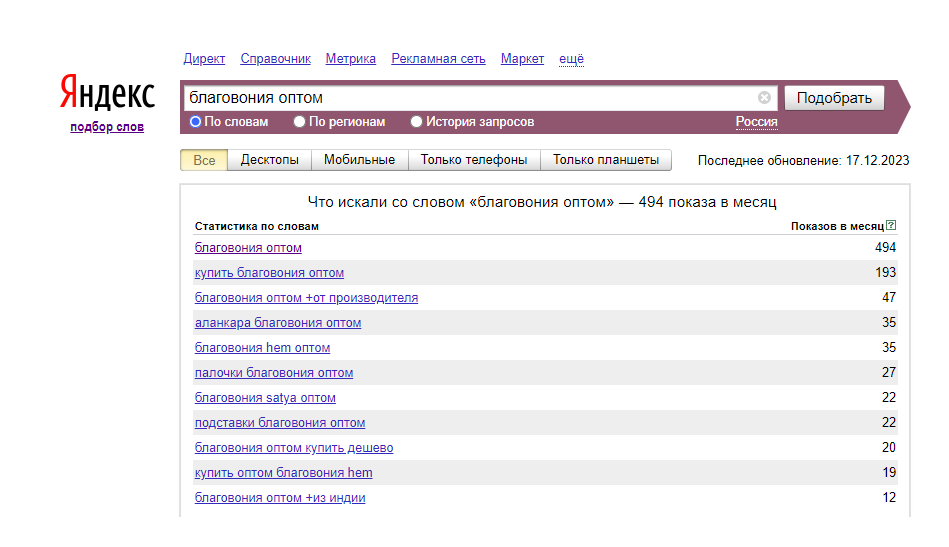Open the Метрика link

pyautogui.click(x=350, y=59)
